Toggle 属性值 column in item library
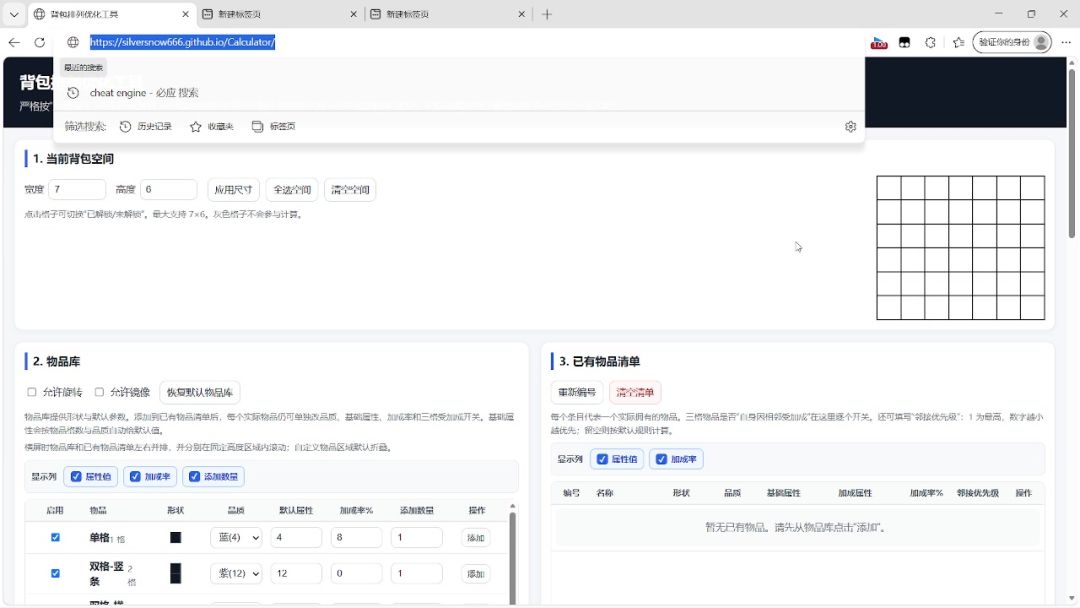 click(91, 476)
